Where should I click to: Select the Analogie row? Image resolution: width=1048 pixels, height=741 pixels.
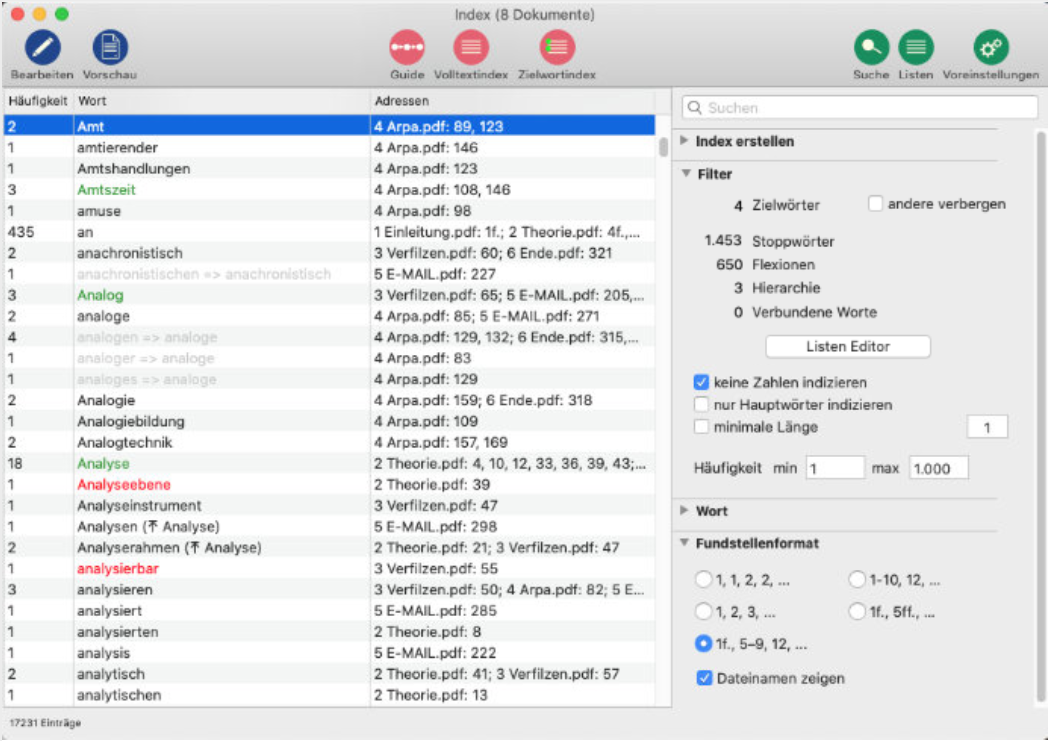329,400
